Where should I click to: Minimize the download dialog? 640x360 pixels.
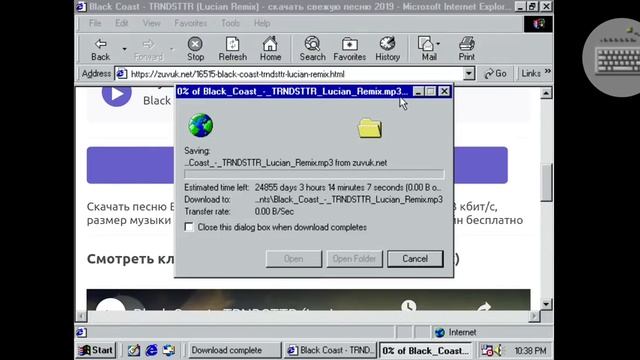(x=418, y=91)
